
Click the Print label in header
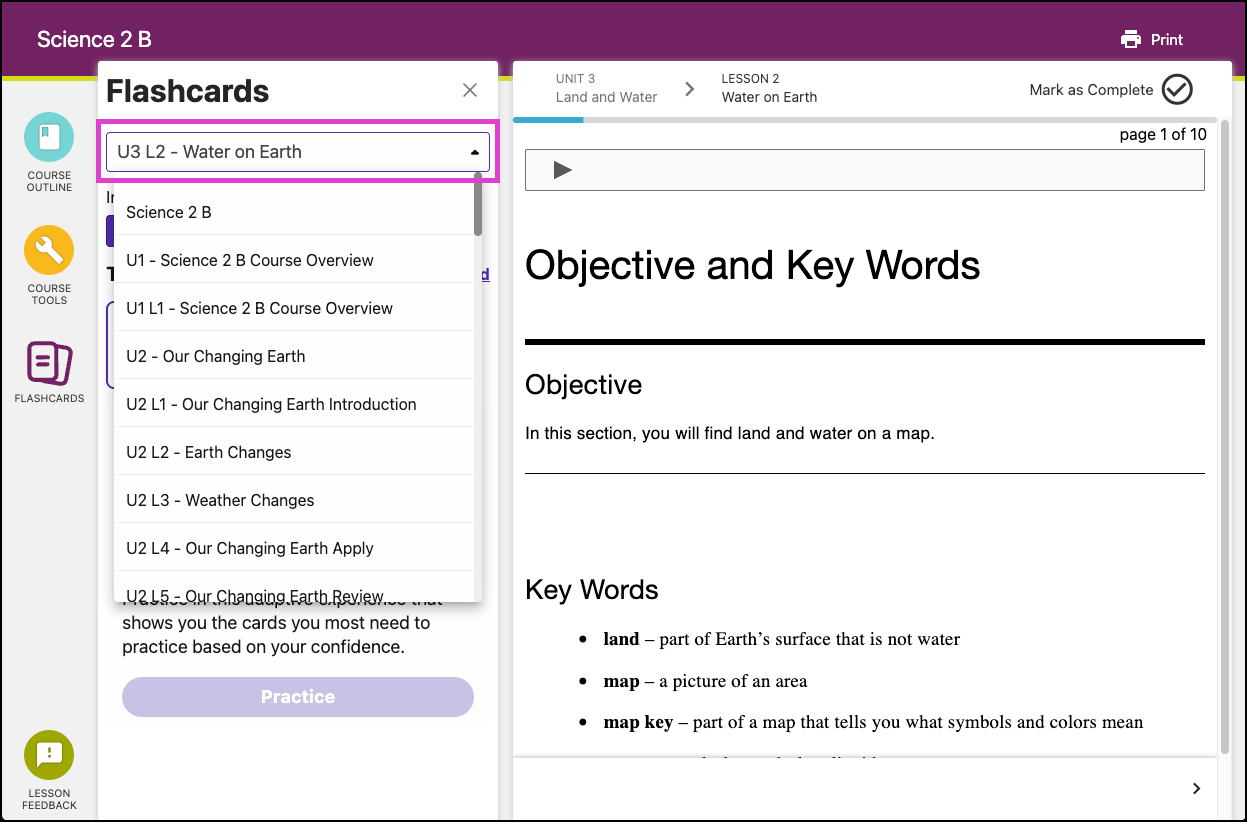[1167, 40]
